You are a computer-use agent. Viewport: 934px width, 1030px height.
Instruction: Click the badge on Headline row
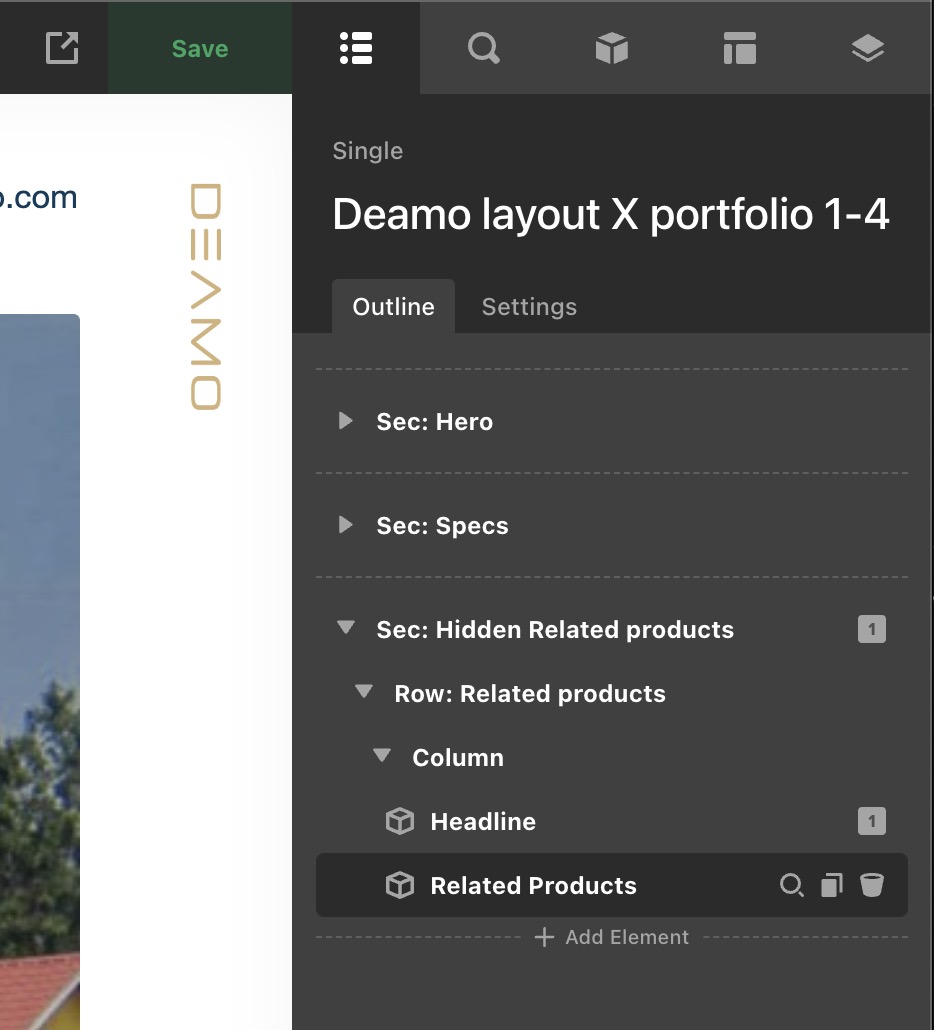[x=872, y=822]
